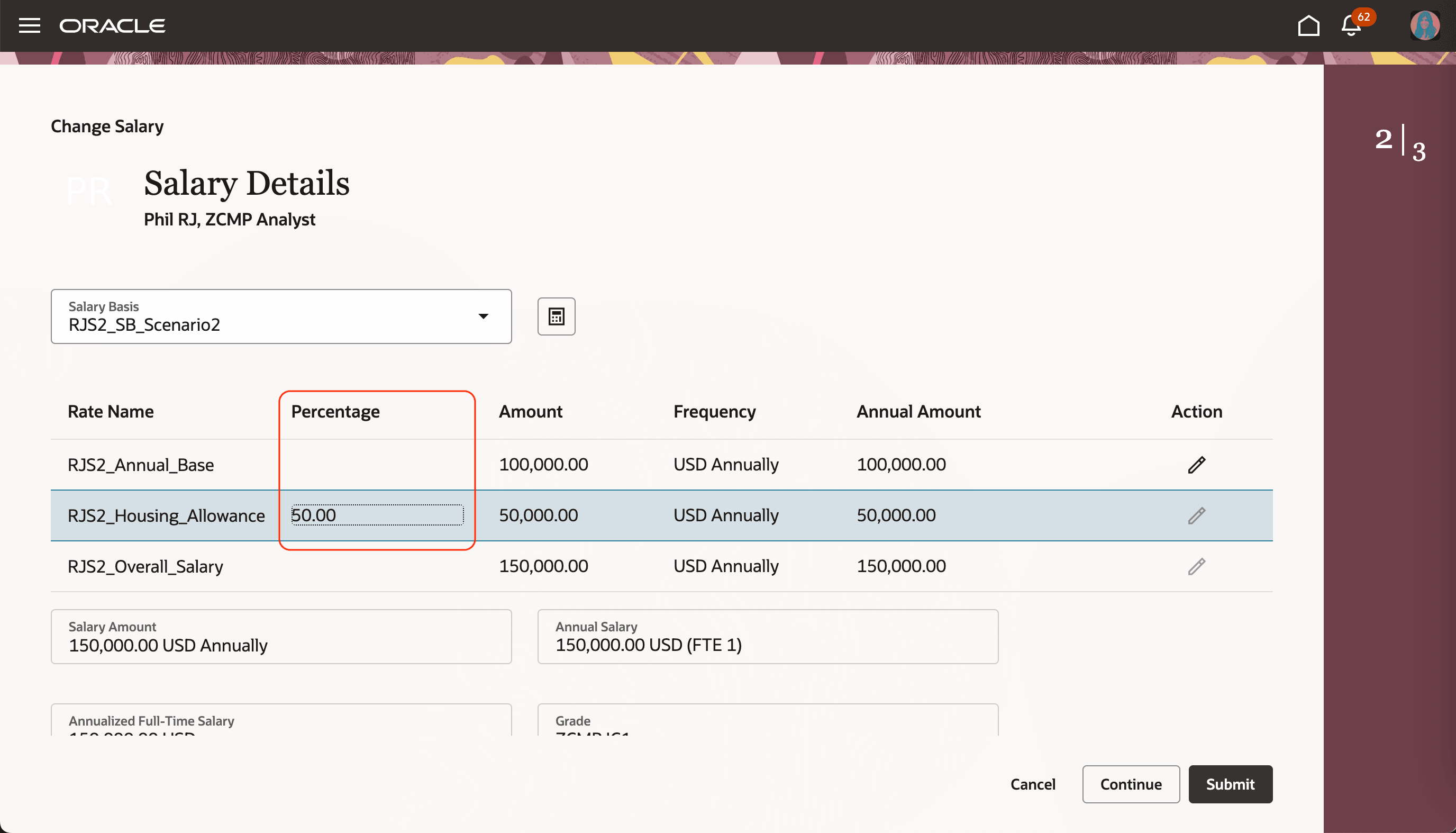Click the Percentage value 50.00 field
This screenshot has height=833, width=1456.
click(377, 515)
